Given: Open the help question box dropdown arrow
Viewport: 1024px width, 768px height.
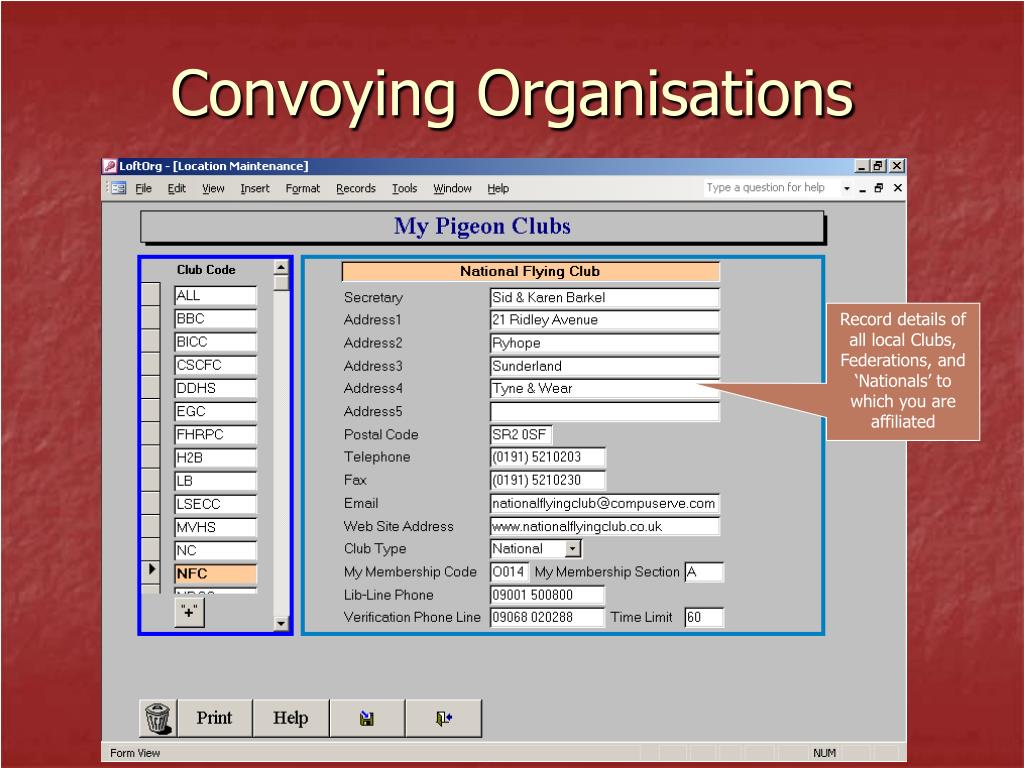Looking at the screenshot, I should click(x=846, y=188).
